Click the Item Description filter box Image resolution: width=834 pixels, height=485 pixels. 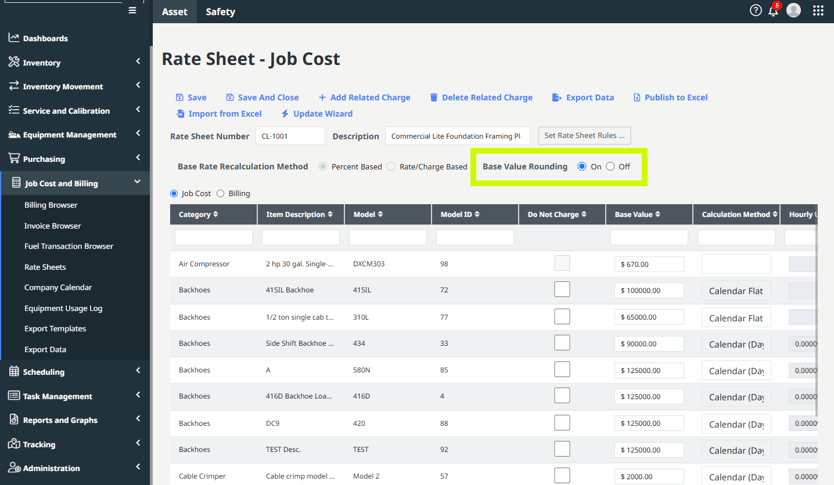(x=301, y=238)
